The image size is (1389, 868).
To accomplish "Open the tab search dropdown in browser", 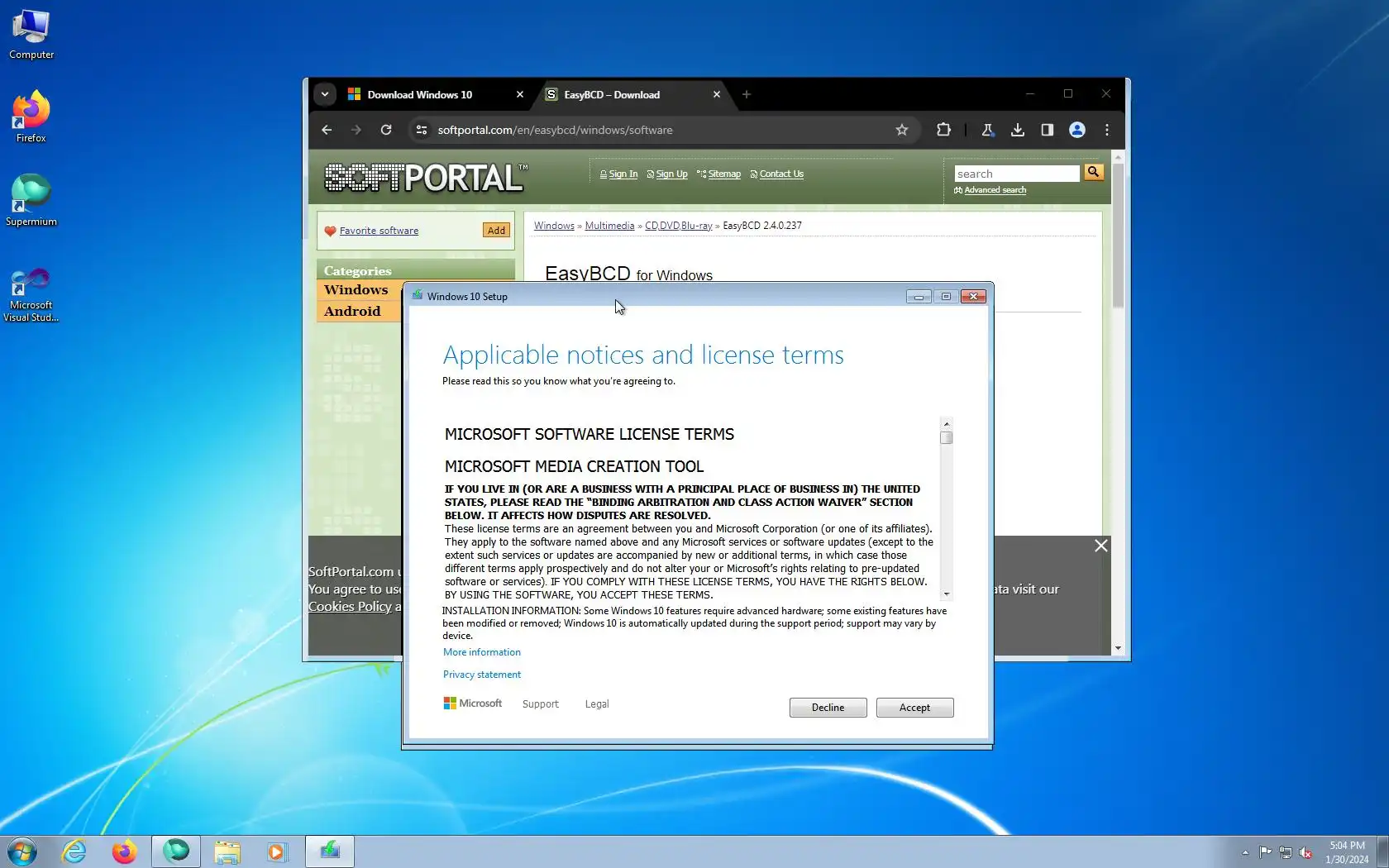I will (325, 94).
